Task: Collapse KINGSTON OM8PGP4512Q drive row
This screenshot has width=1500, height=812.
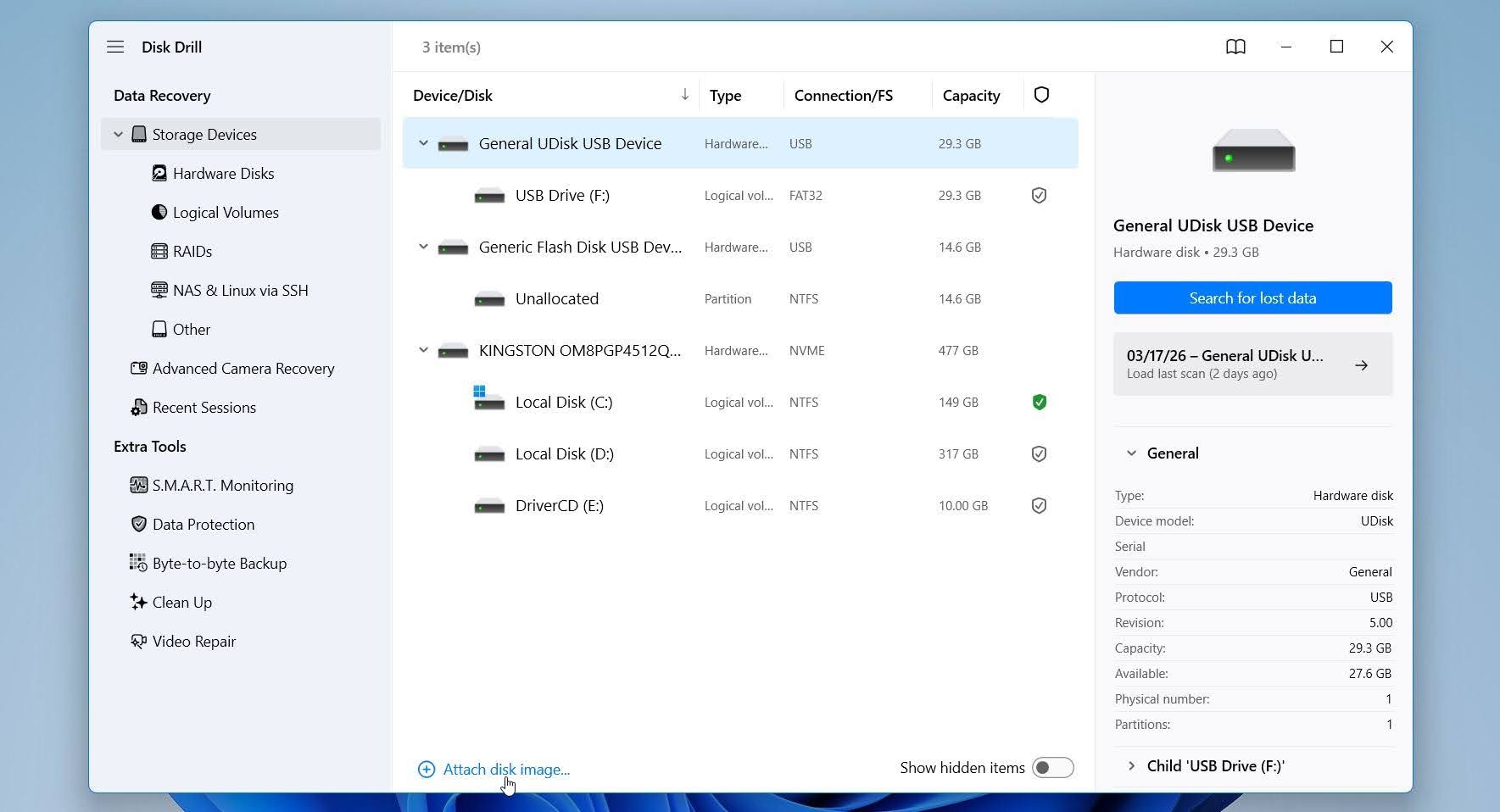Action: 423,350
